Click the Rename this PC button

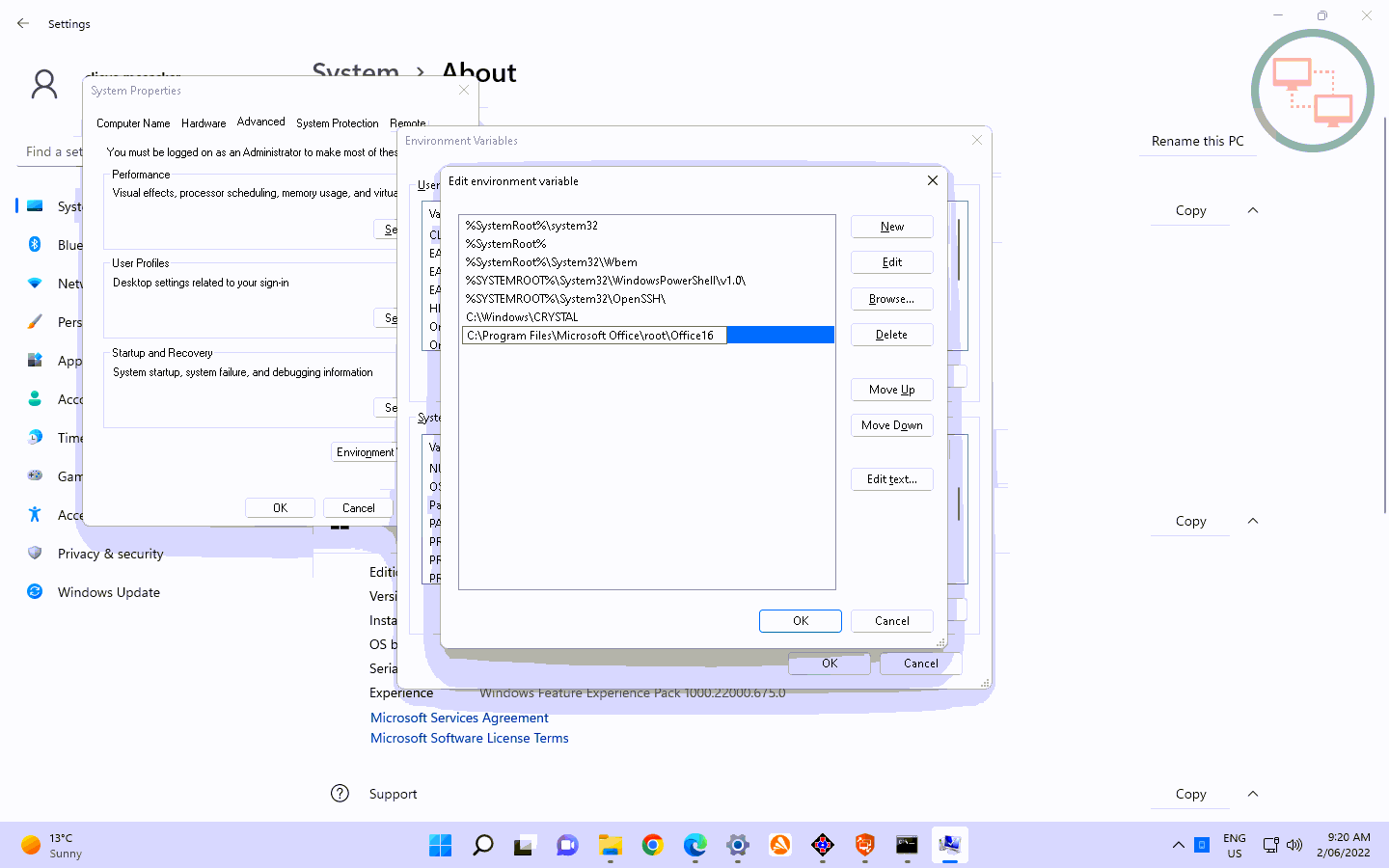[x=1197, y=141]
